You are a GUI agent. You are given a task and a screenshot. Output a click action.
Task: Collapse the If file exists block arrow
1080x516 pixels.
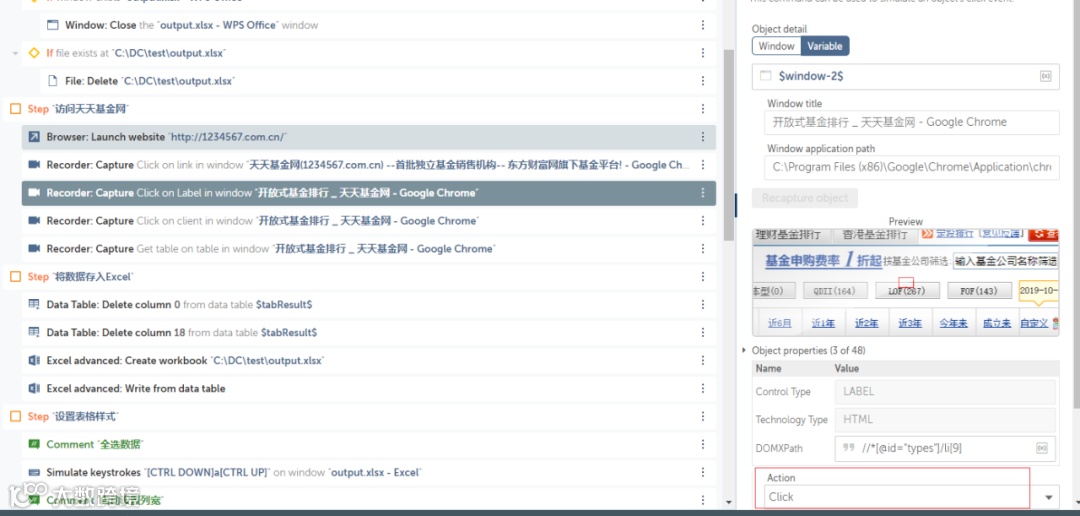[x=15, y=53]
